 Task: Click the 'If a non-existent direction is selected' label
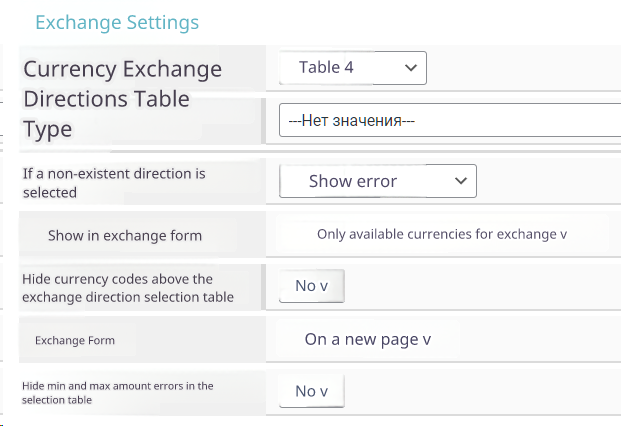pos(114,182)
